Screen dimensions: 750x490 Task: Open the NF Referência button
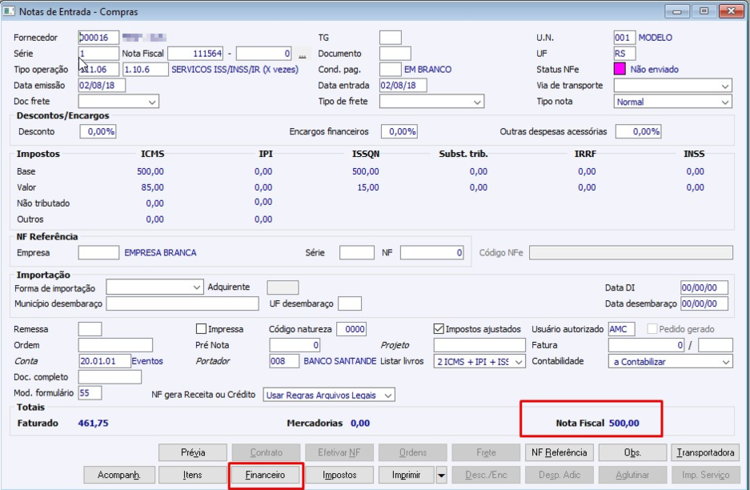[559, 453]
